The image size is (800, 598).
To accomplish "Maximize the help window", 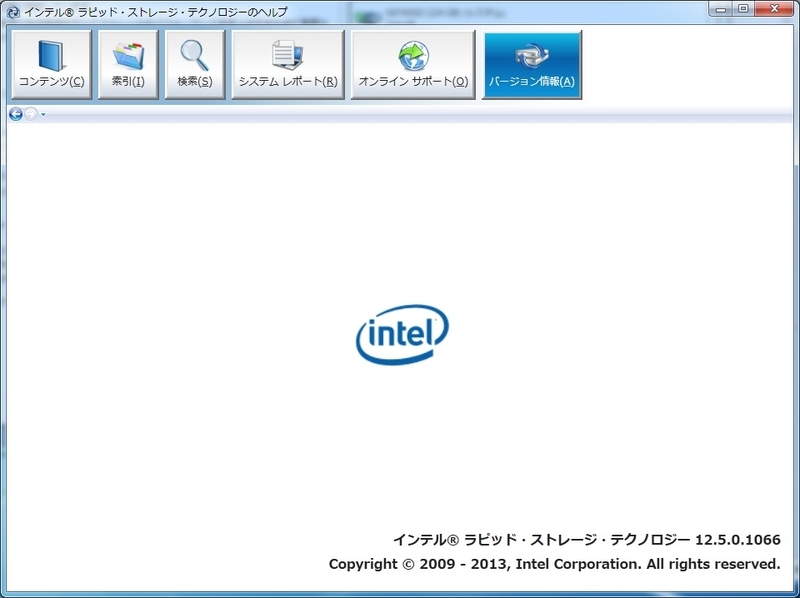I will pos(743,9).
